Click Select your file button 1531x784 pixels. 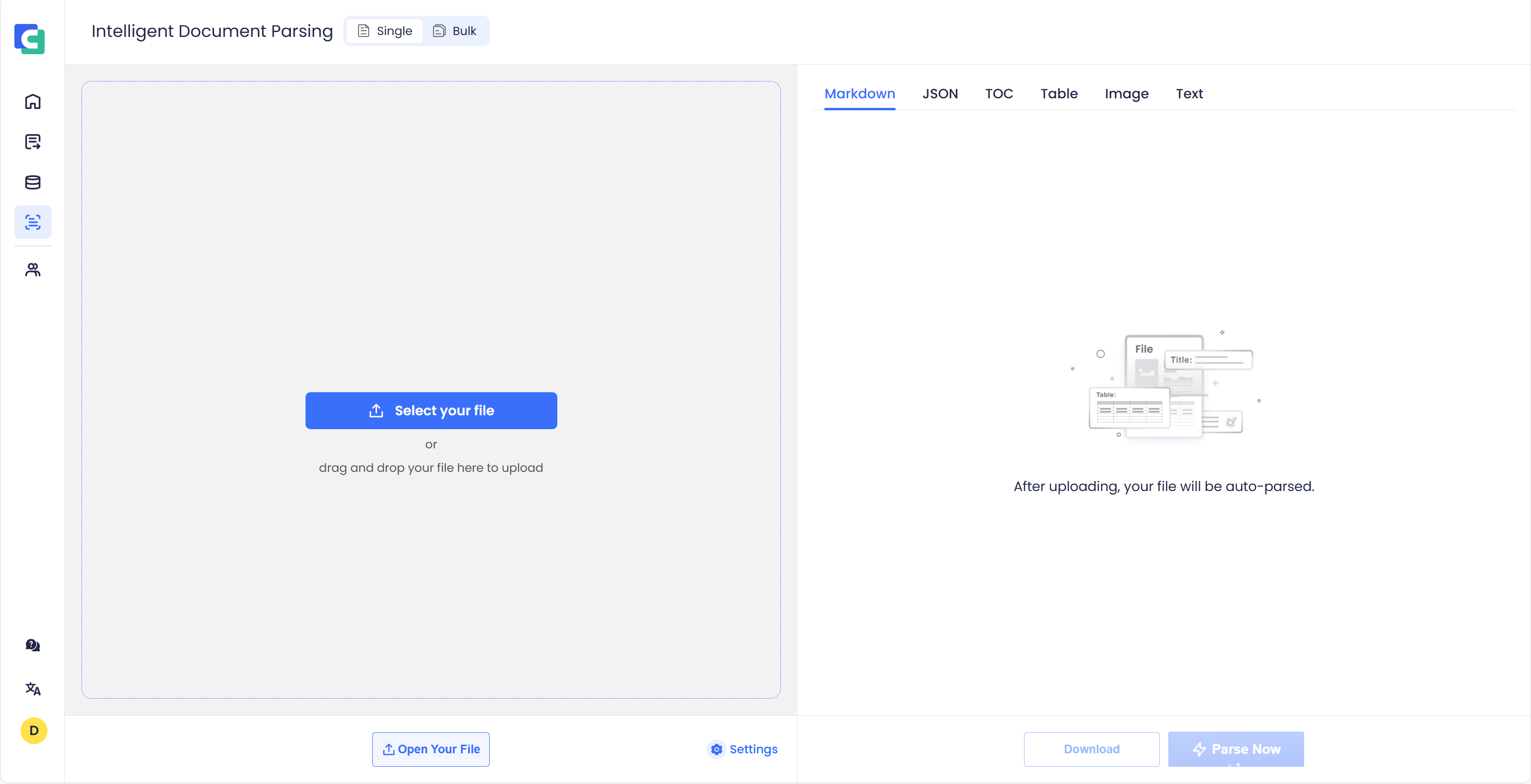431,411
